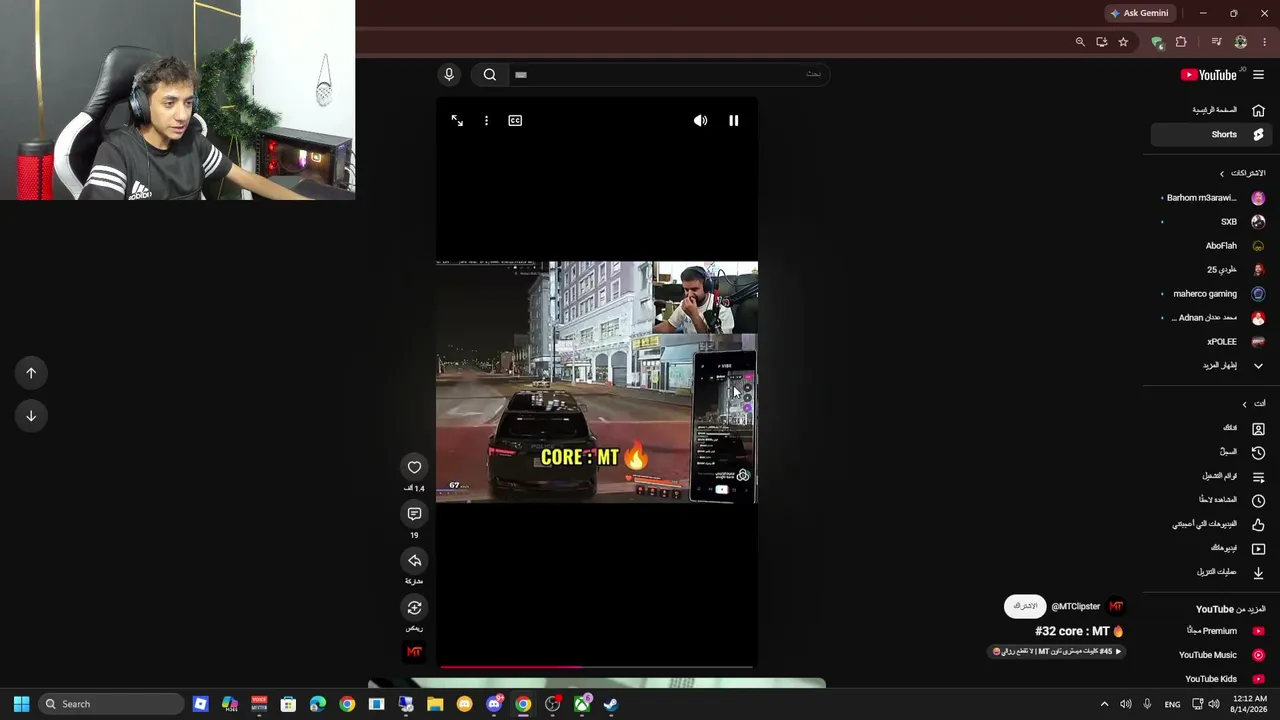Open the SXB channel subscription

(1213, 222)
